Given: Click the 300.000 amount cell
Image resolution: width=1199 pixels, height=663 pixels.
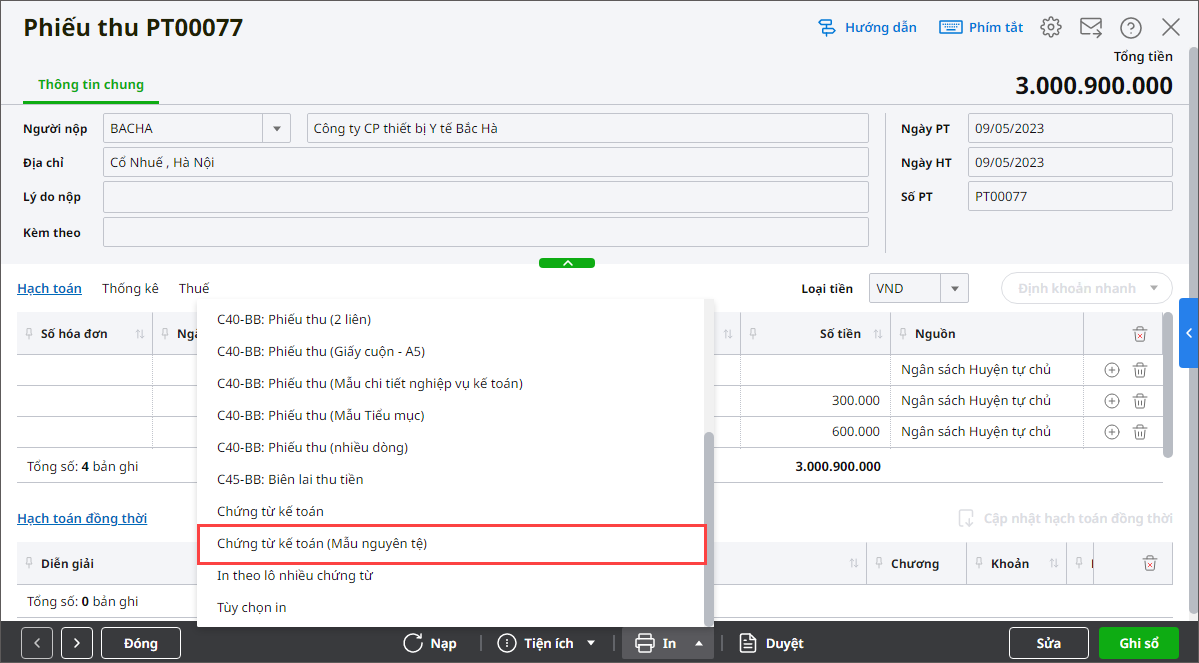Looking at the screenshot, I should [x=815, y=401].
